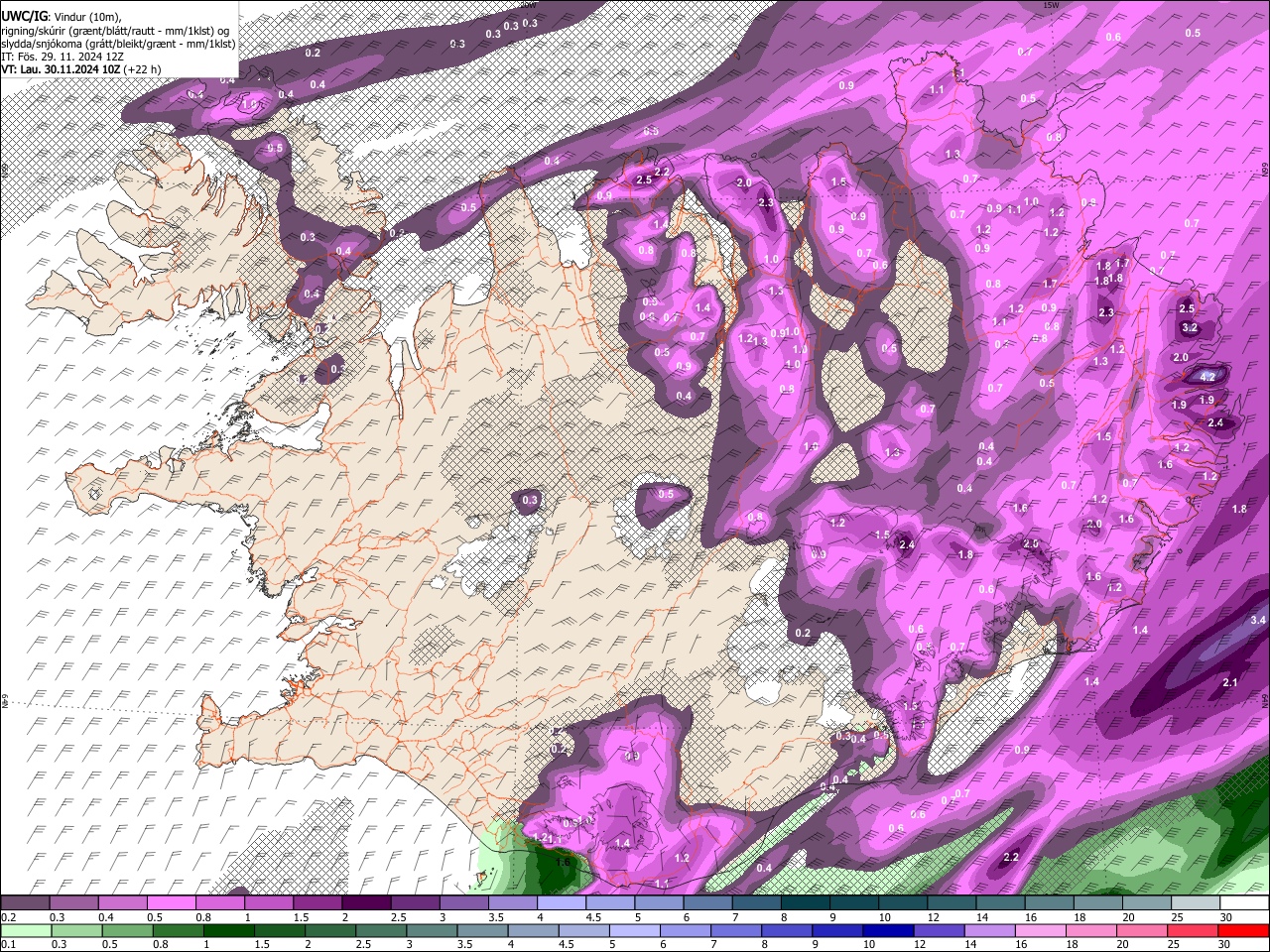Viewport: 1270px width, 952px height.
Task: Pick the dark mauve 0.2–0.3 swatch in the upper legend
Action: pyautogui.click(x=25, y=903)
